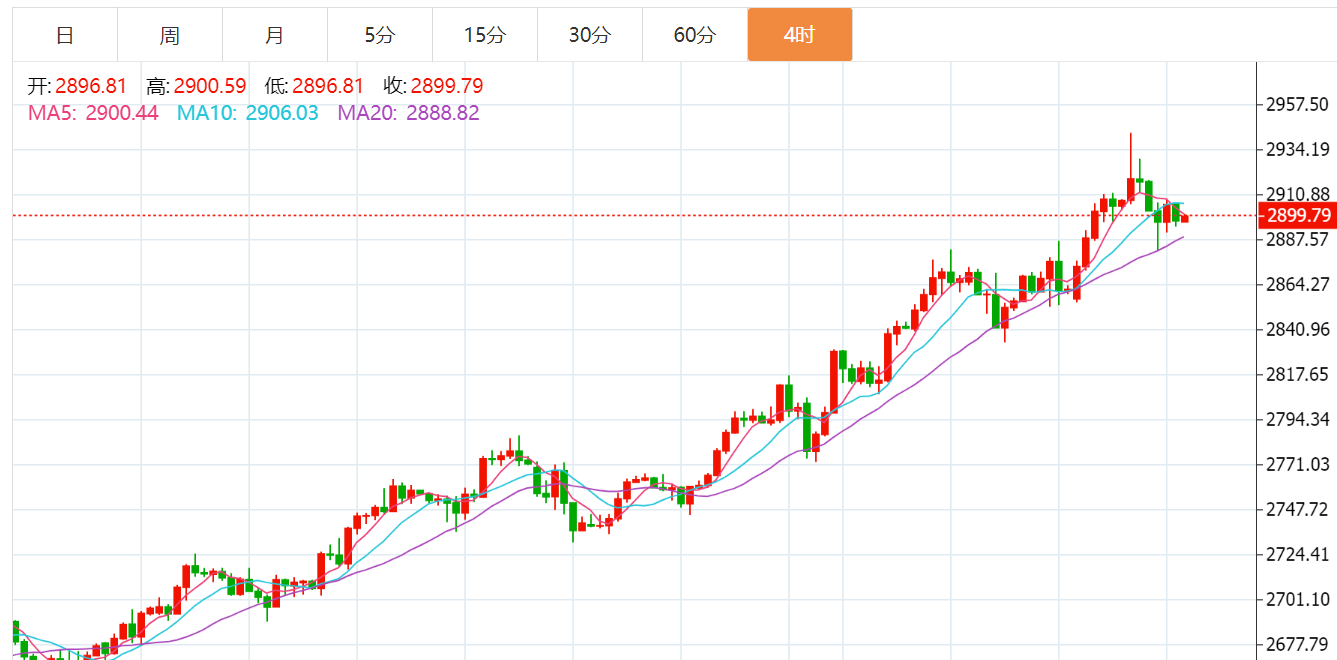Click the 2677.79 price axis label

tap(1297, 644)
